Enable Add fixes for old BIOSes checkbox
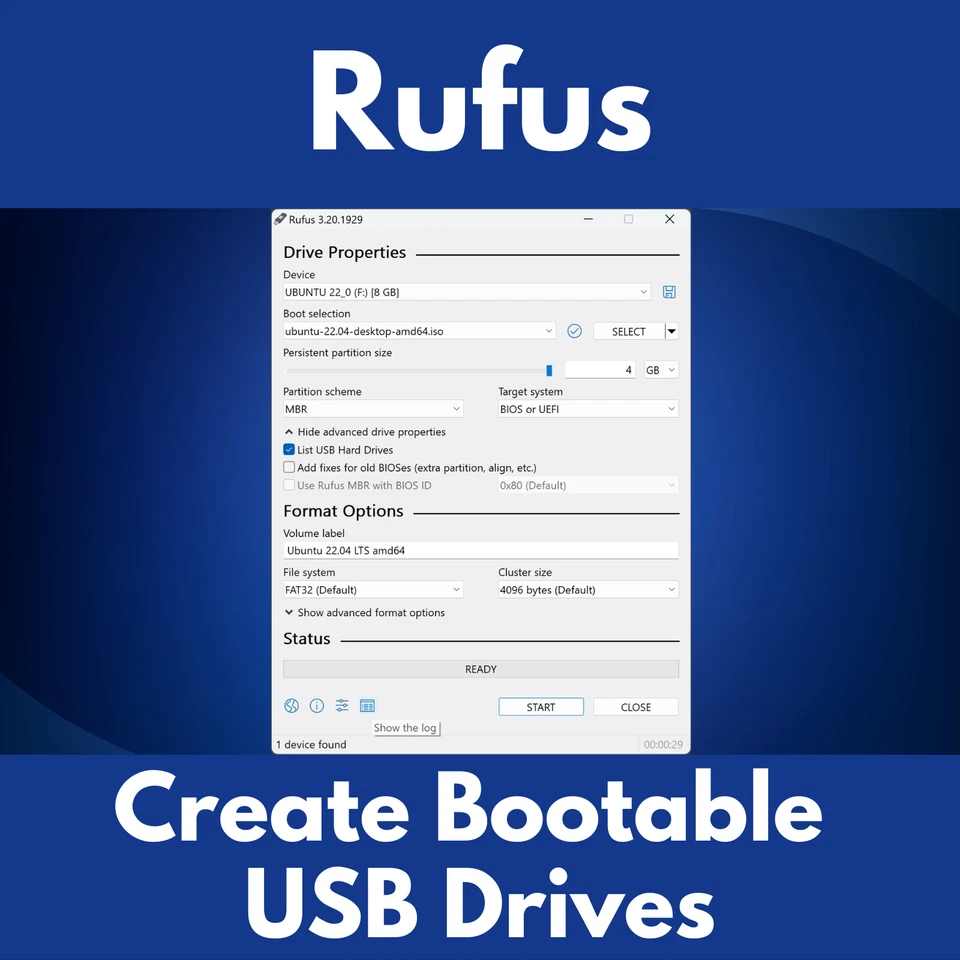Viewport: 960px width, 960px height. coord(289,467)
